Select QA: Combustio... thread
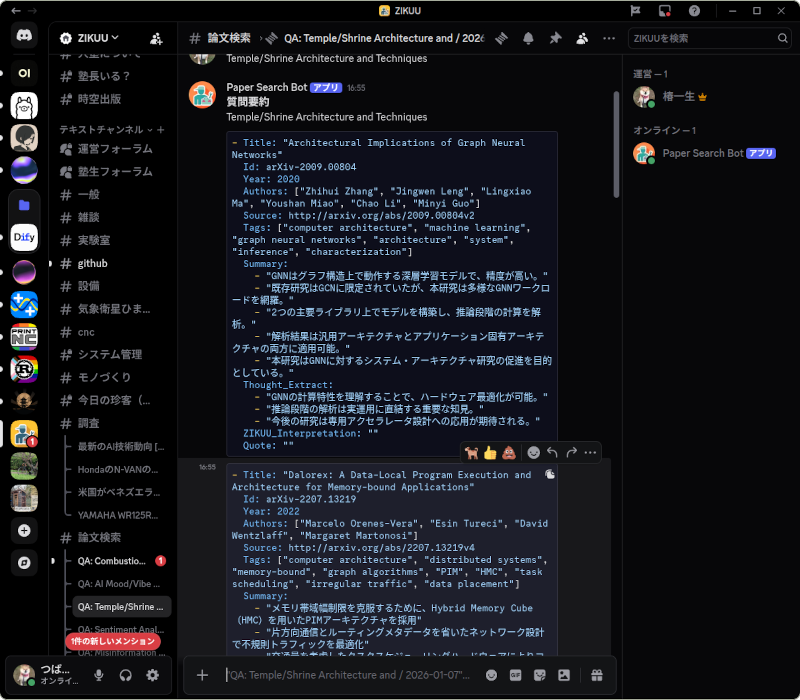Image resolution: width=800 pixels, height=700 pixels. [112, 561]
